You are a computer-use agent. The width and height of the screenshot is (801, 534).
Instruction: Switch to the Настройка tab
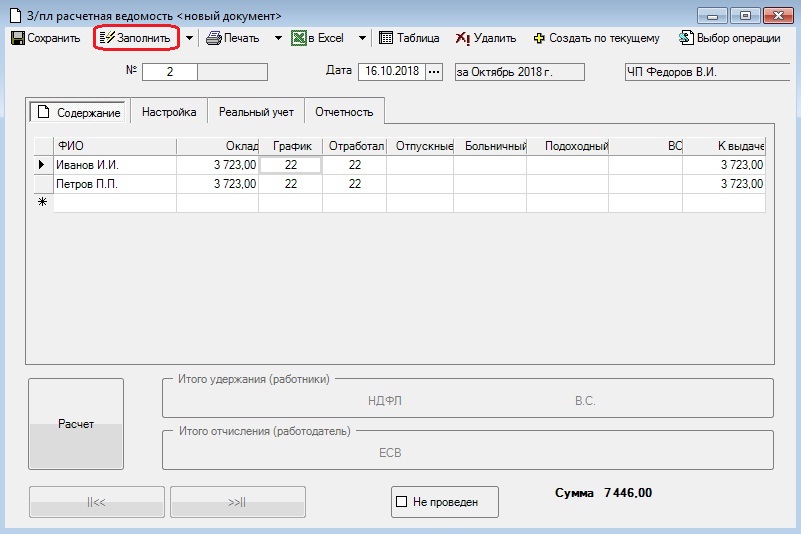click(x=169, y=111)
